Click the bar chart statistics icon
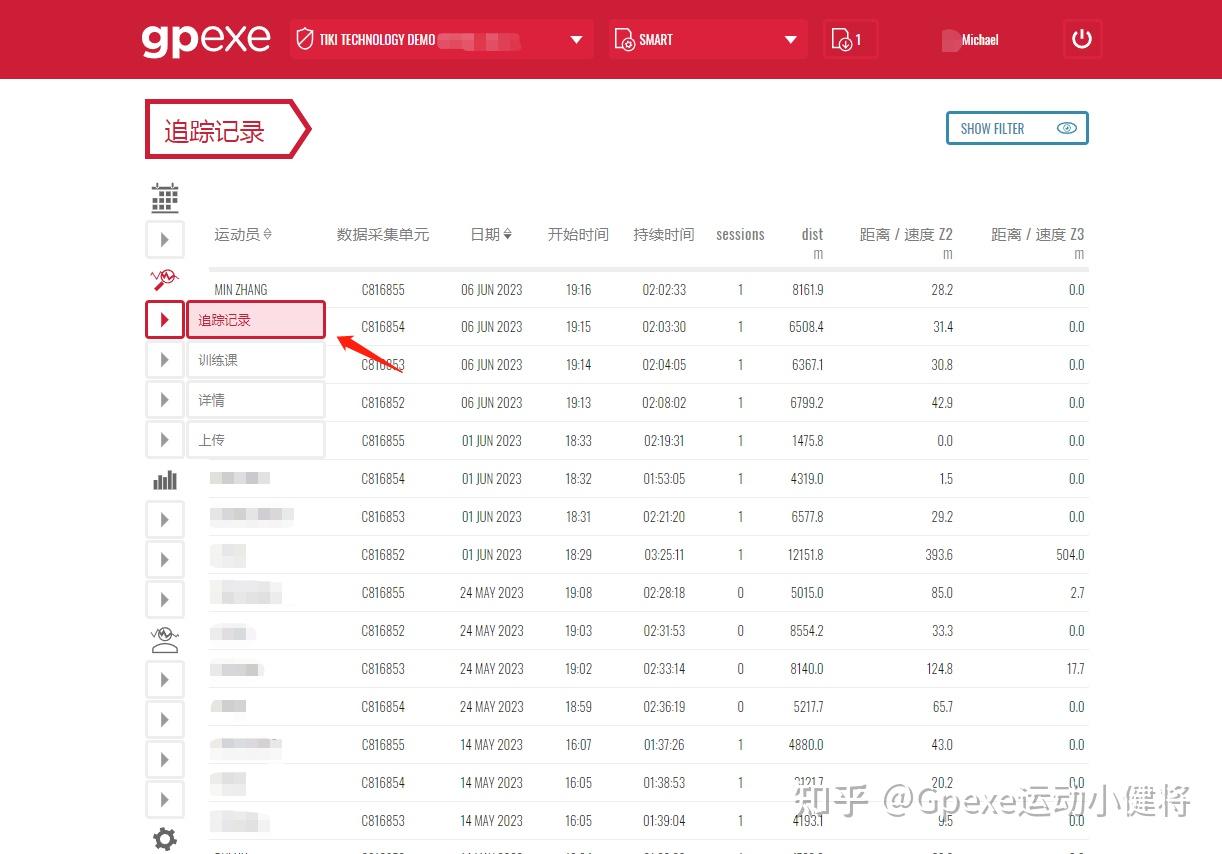Viewport: 1222px width, 854px height. click(x=164, y=479)
